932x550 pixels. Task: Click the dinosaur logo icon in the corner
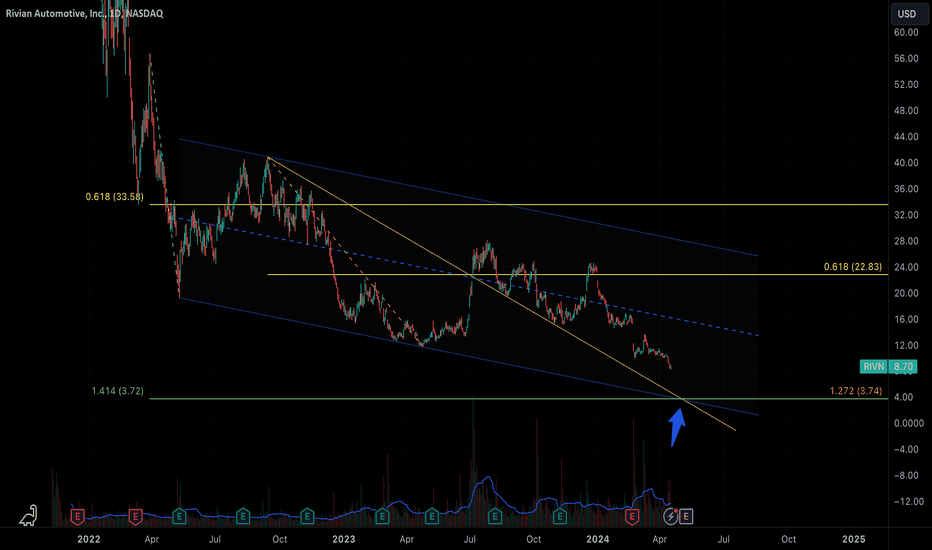click(29, 516)
